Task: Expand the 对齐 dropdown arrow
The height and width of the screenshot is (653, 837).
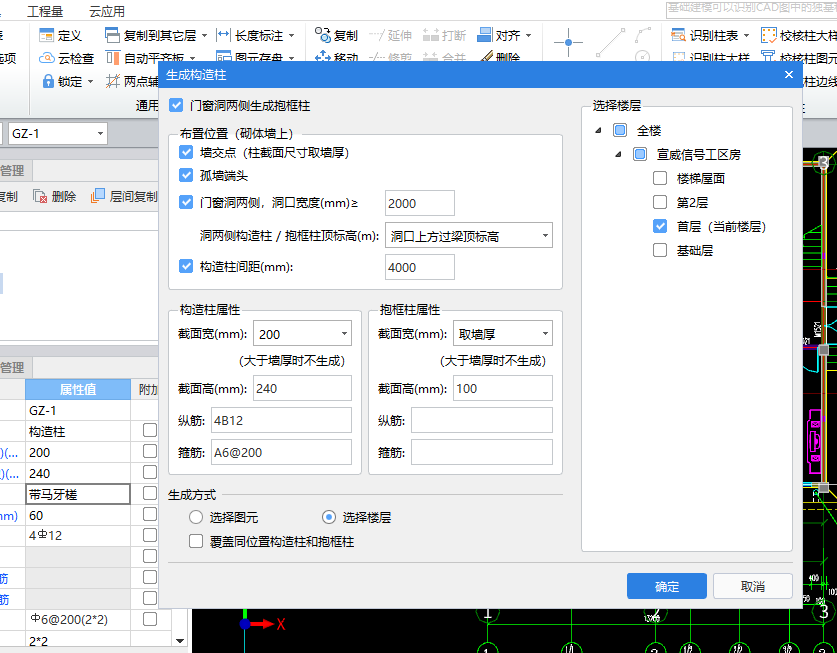Action: coord(528,36)
